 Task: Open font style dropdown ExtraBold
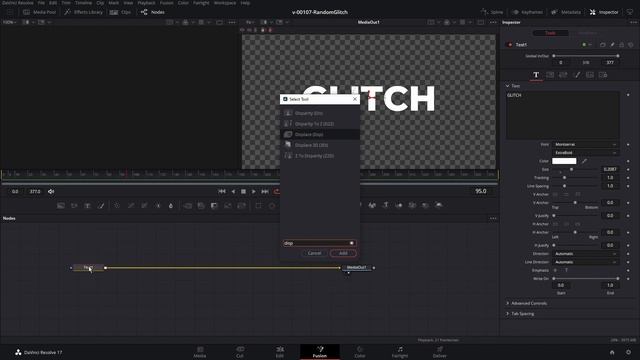click(x=585, y=153)
